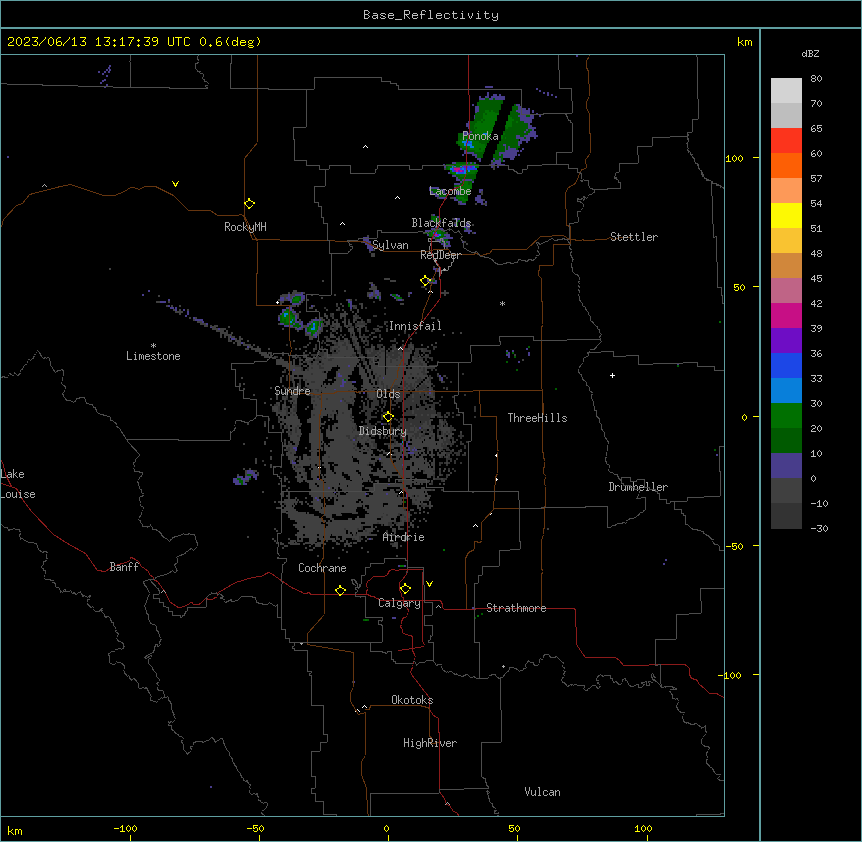Click the light grey 70-80 dBZ swatch
The height and width of the screenshot is (842, 862).
[x=786, y=91]
